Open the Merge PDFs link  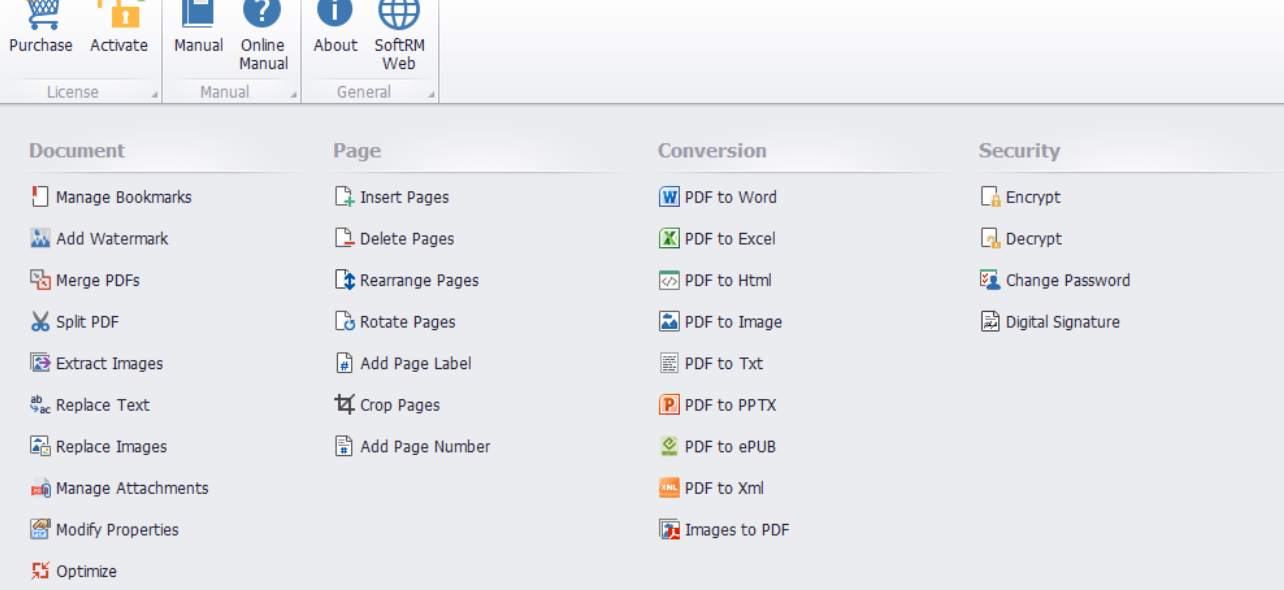[x=98, y=280]
